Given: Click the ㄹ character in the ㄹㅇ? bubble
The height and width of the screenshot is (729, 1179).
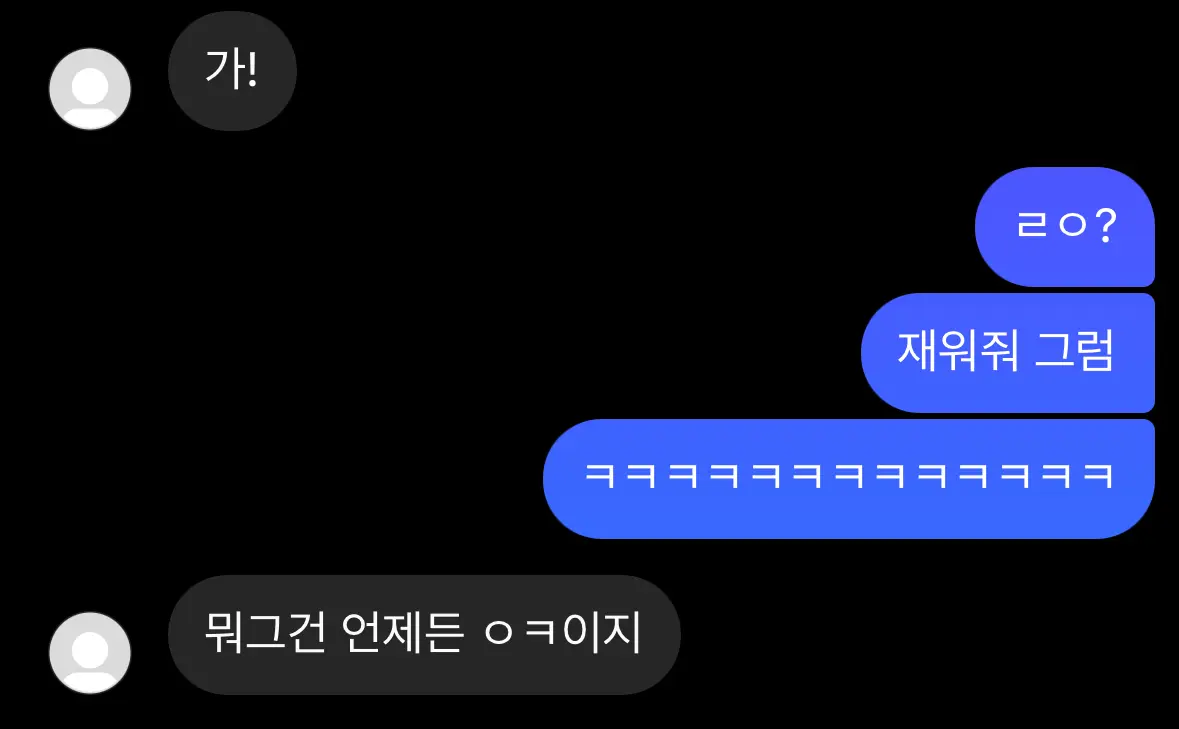Looking at the screenshot, I should tap(1032, 224).
